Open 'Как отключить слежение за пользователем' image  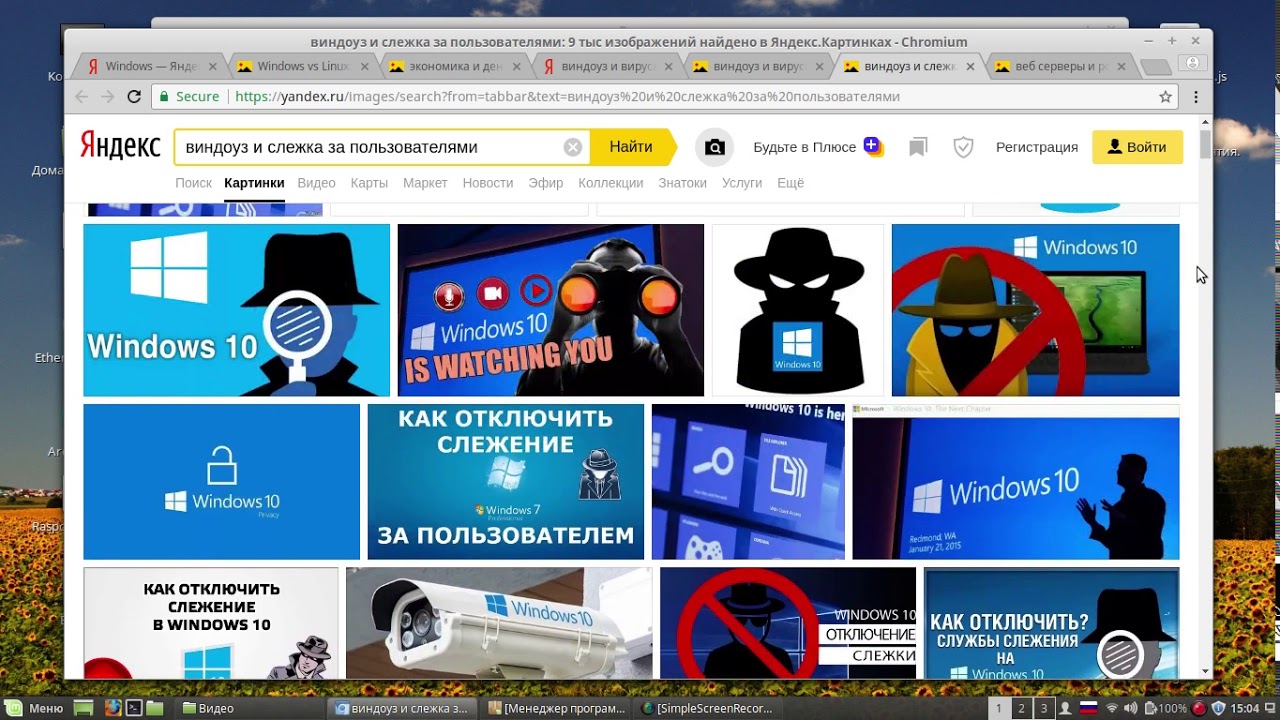506,482
